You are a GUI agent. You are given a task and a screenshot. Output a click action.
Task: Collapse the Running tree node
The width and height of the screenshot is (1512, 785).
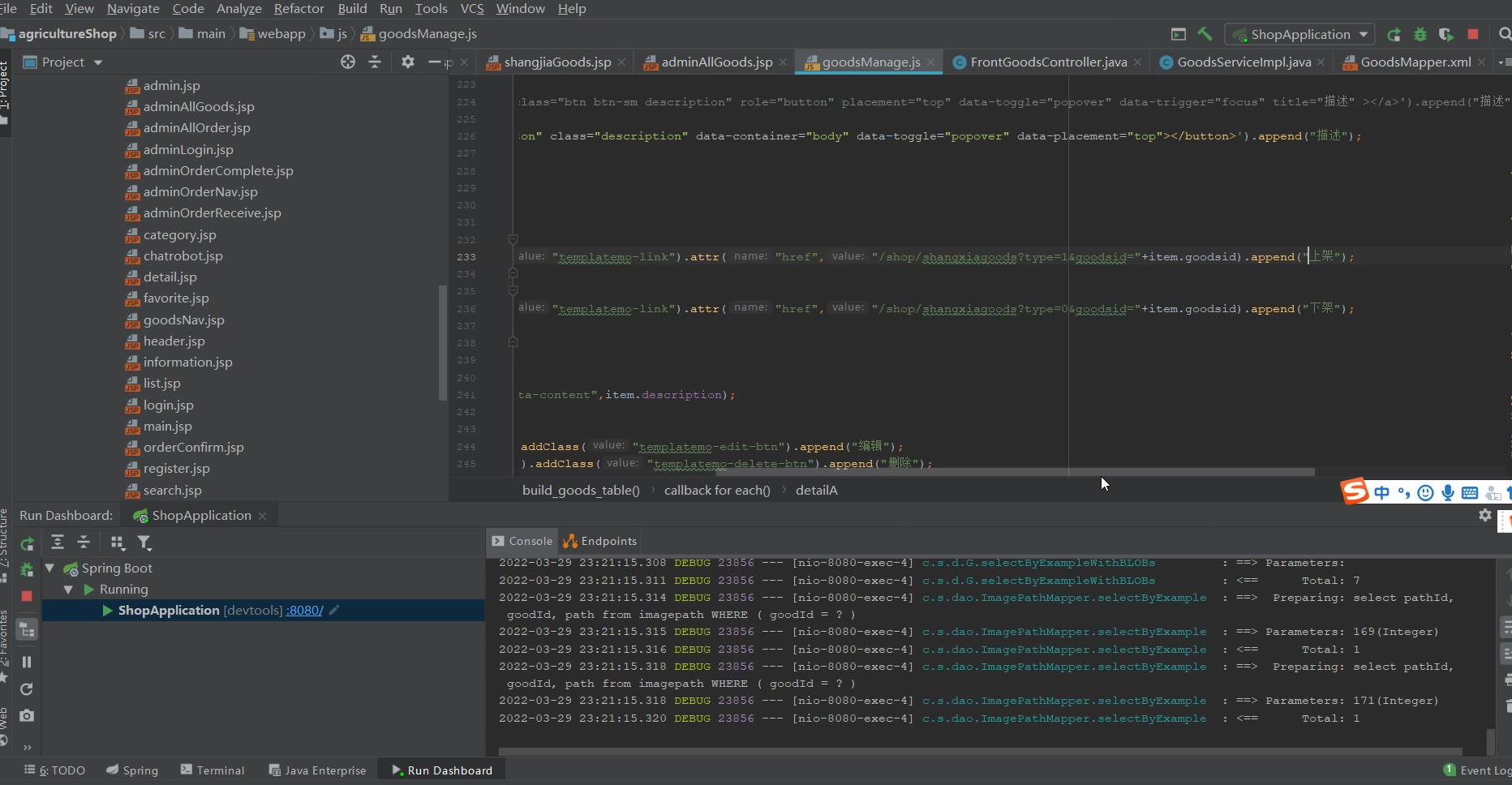click(68, 589)
